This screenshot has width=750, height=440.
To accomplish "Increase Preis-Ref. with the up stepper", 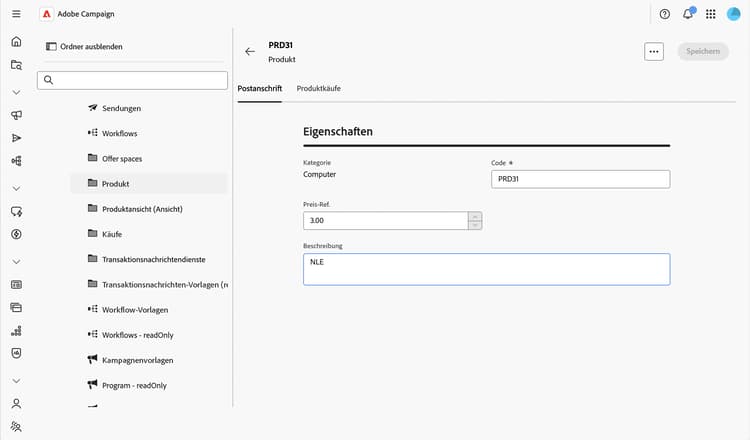I will [x=475, y=216].
